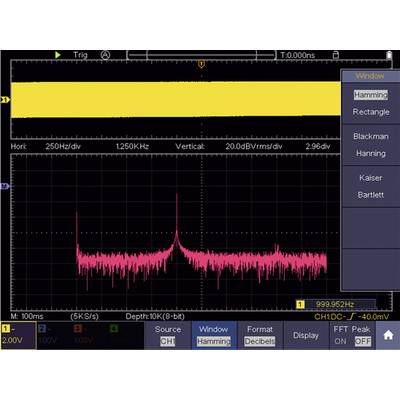This screenshot has width=400, height=400.
Task: Choose the Hanning window
Action: point(371,153)
